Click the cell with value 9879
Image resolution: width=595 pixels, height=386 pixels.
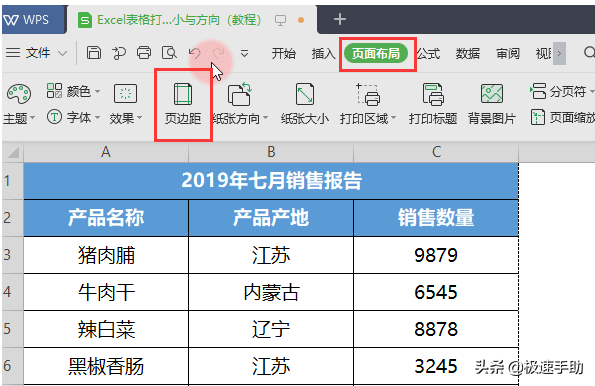[436, 255]
